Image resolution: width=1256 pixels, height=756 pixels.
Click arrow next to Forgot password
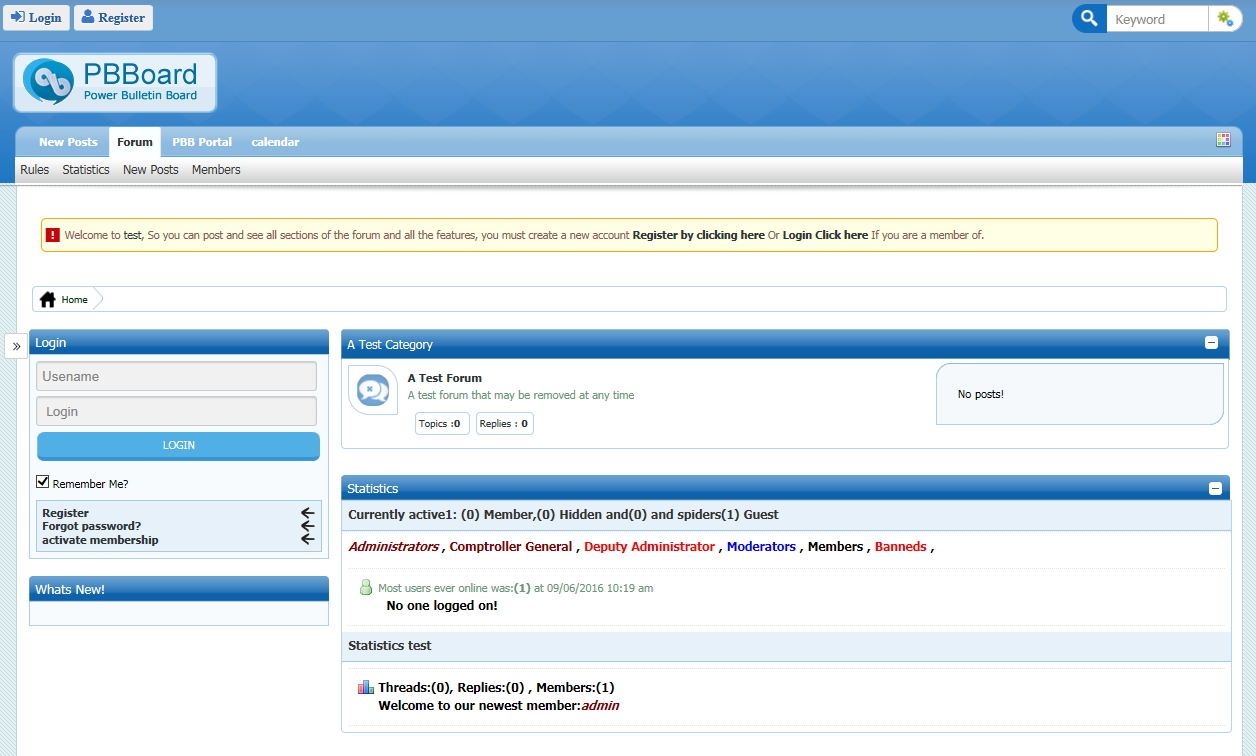pos(308,526)
